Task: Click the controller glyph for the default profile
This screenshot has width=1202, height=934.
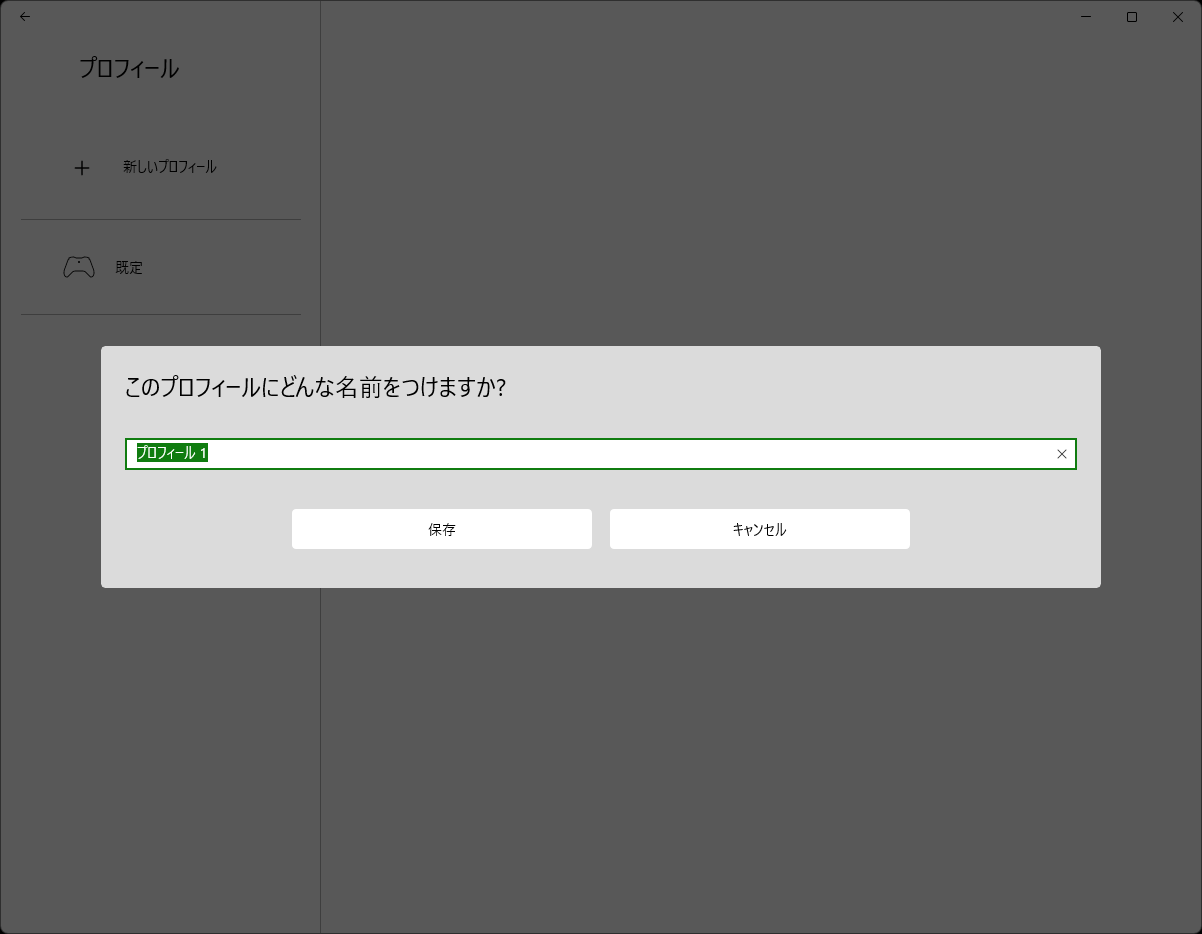Action: click(80, 266)
